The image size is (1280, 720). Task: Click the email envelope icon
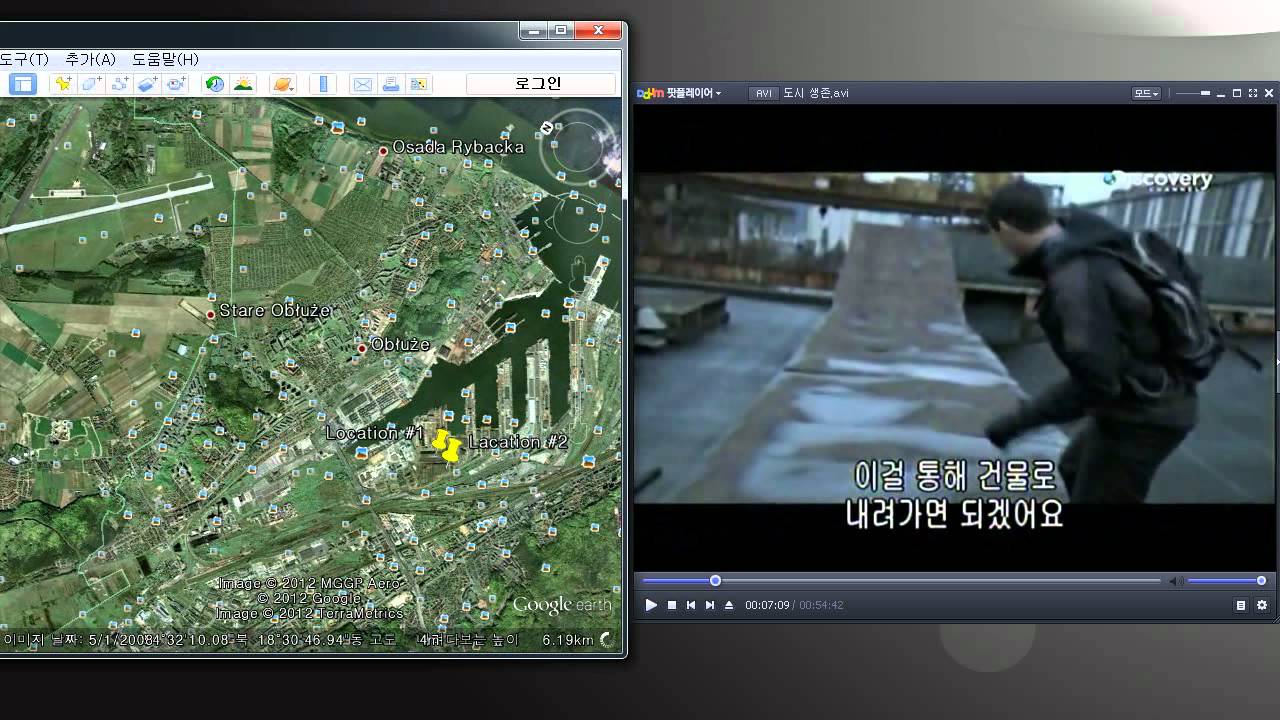(362, 84)
